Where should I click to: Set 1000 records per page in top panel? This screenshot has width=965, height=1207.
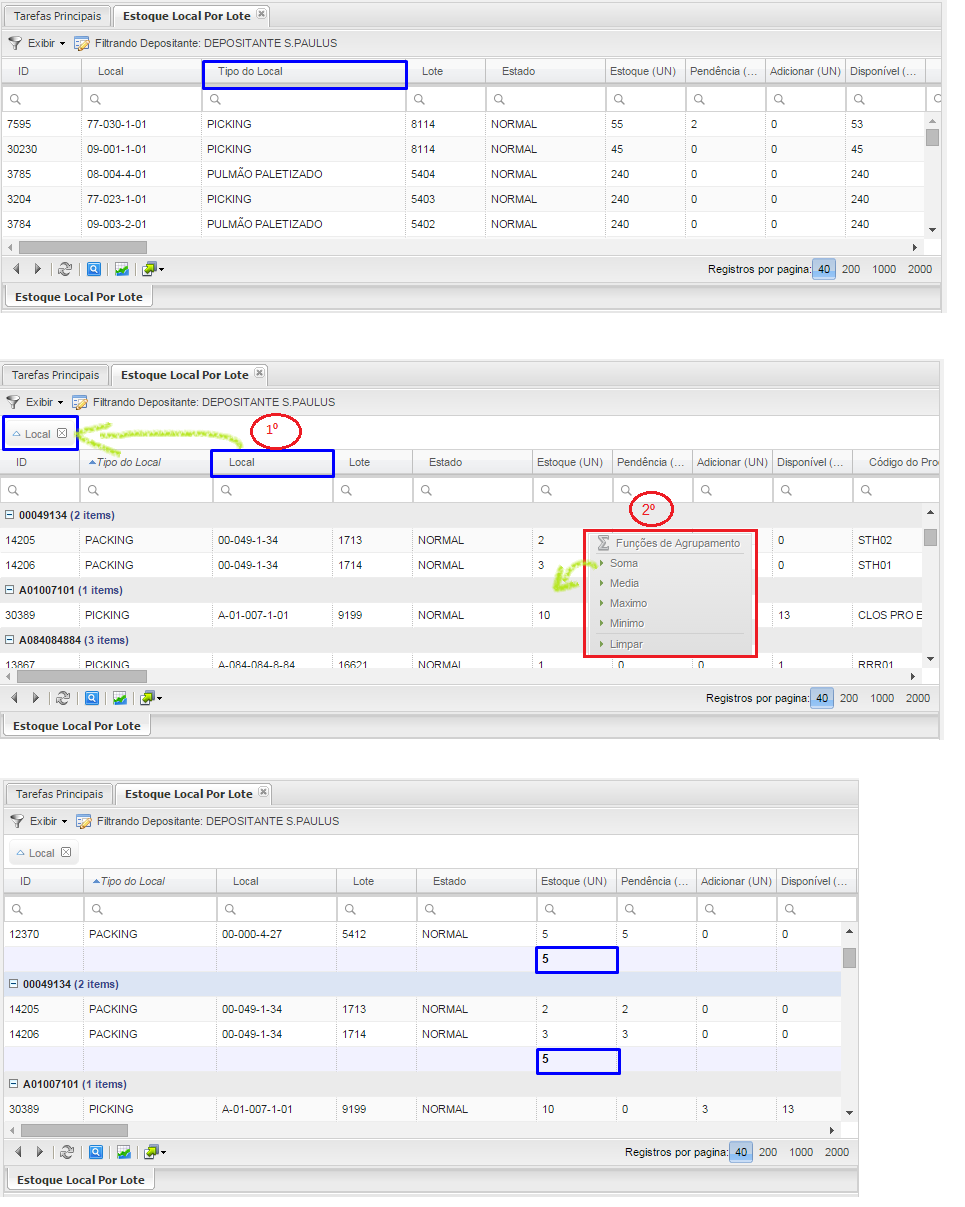(884, 269)
